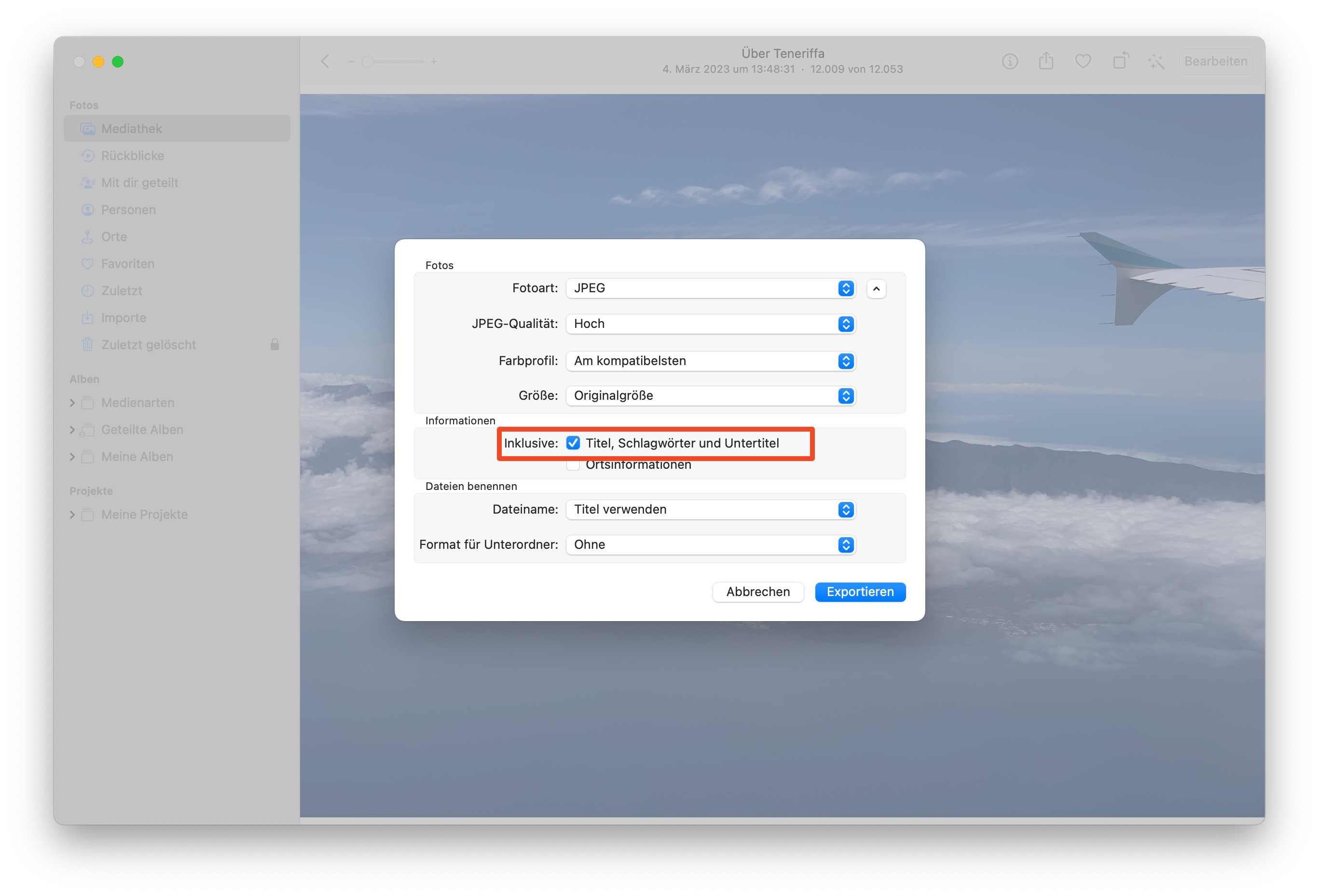Click the Abbrechen button

point(758,592)
